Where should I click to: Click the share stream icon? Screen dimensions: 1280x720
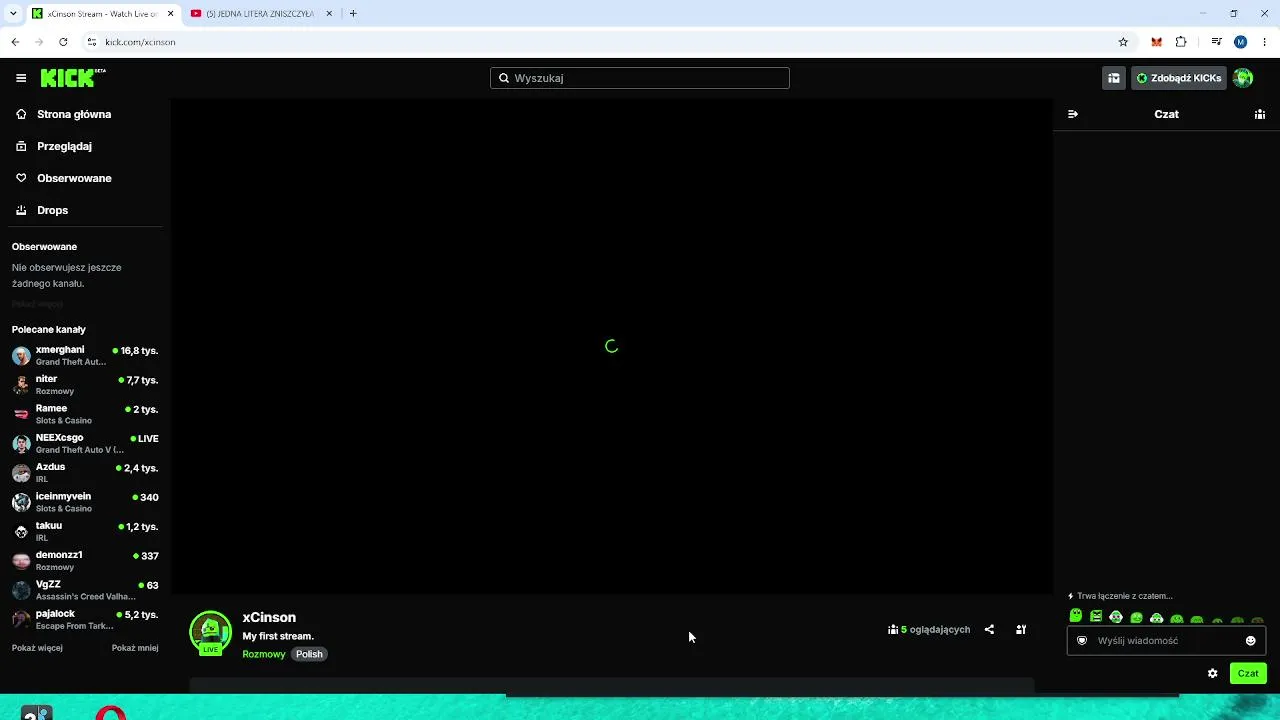click(989, 630)
